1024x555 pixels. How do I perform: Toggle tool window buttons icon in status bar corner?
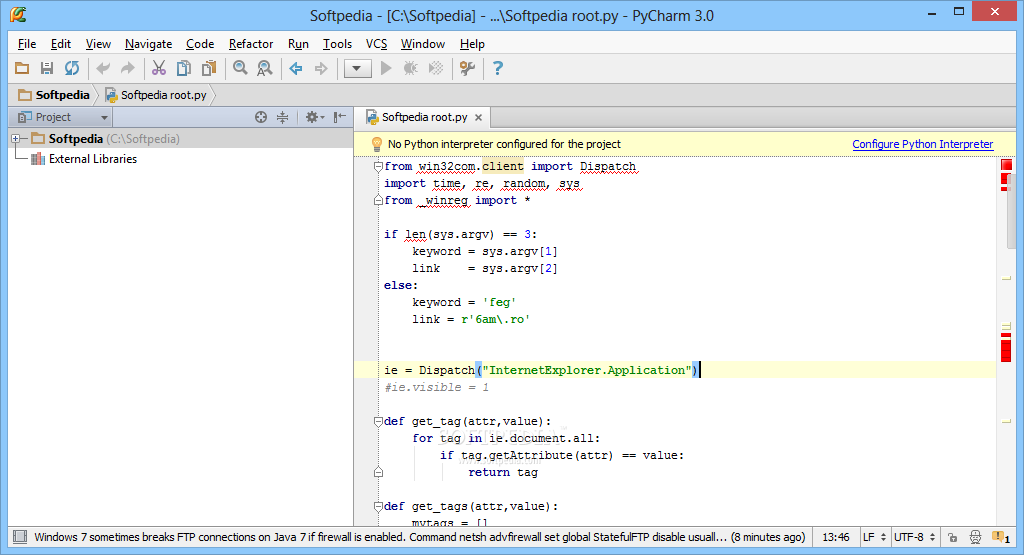tap(20, 537)
